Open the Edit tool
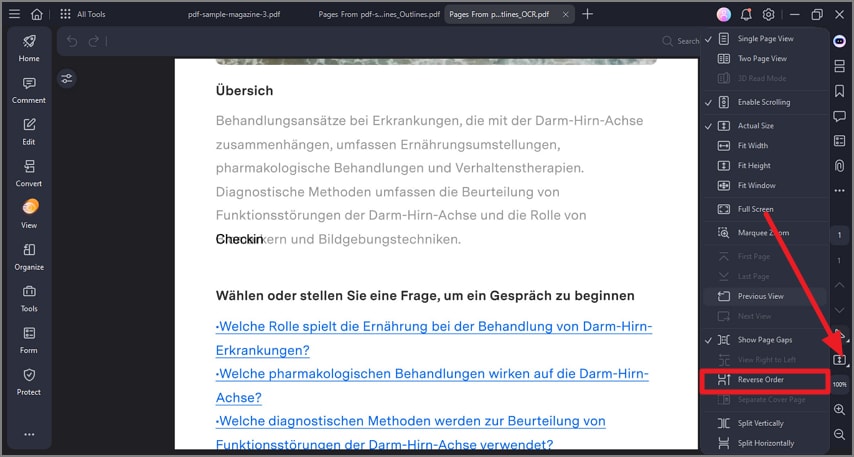Viewport: 854px width, 457px height. tap(29, 132)
